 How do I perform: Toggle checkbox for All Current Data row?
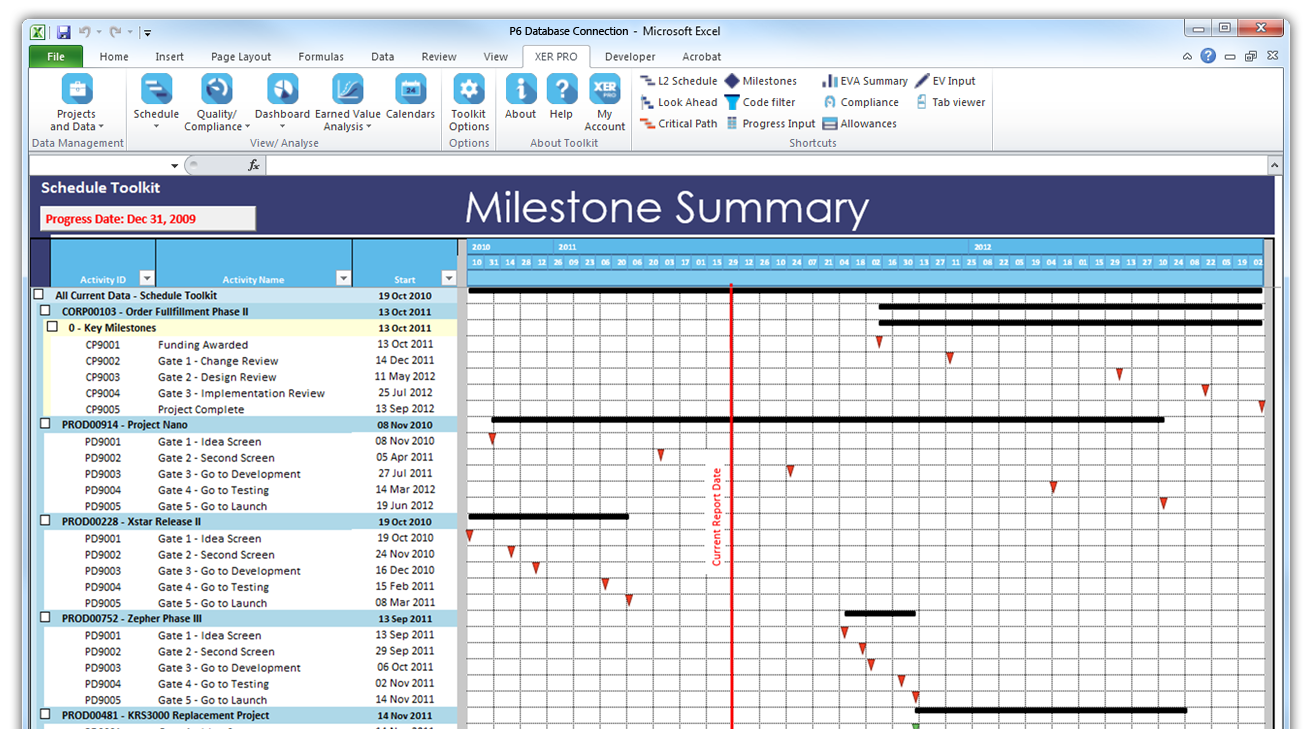click(x=39, y=295)
